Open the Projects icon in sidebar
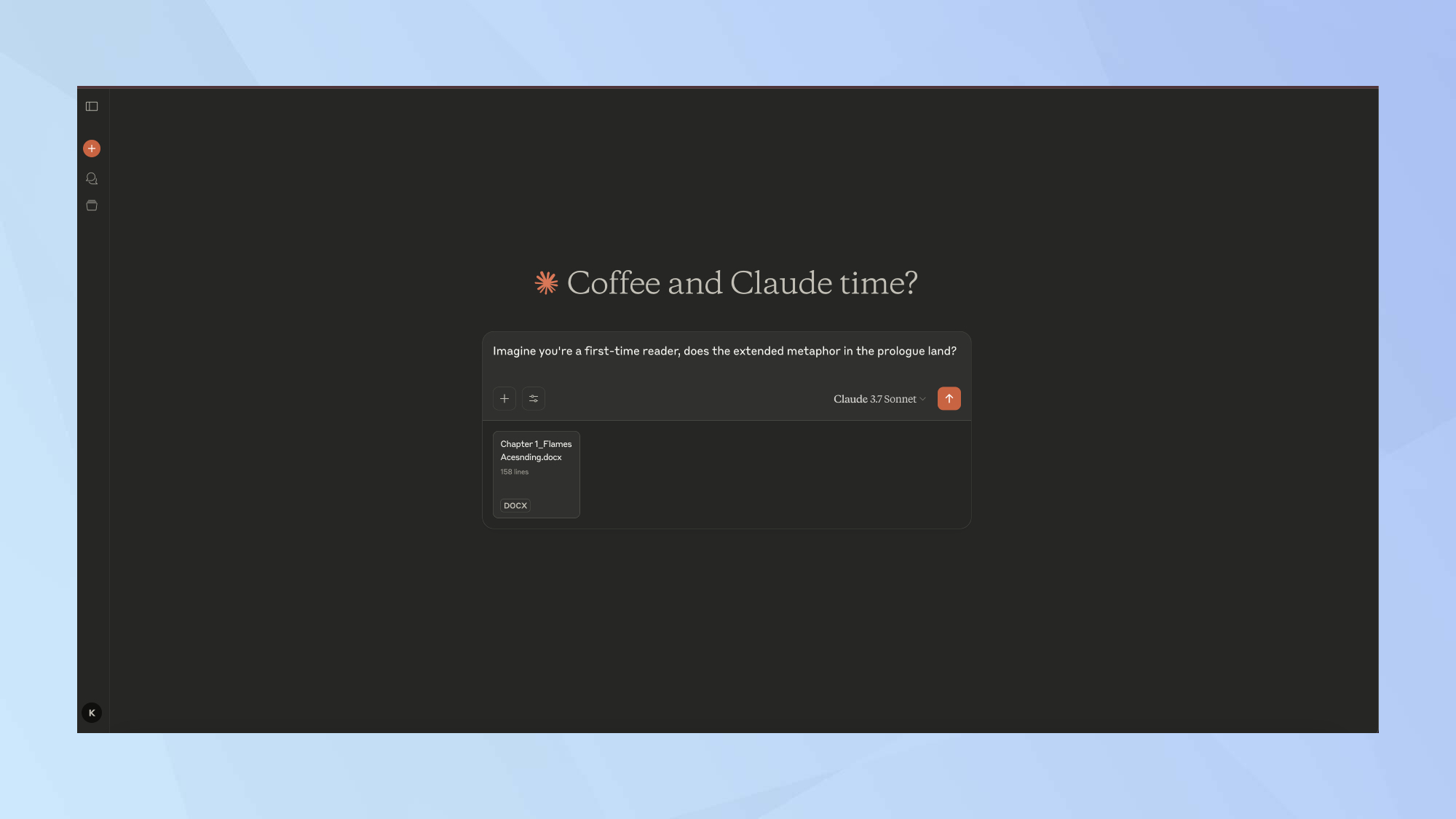Viewport: 1456px width, 819px height. tap(92, 205)
